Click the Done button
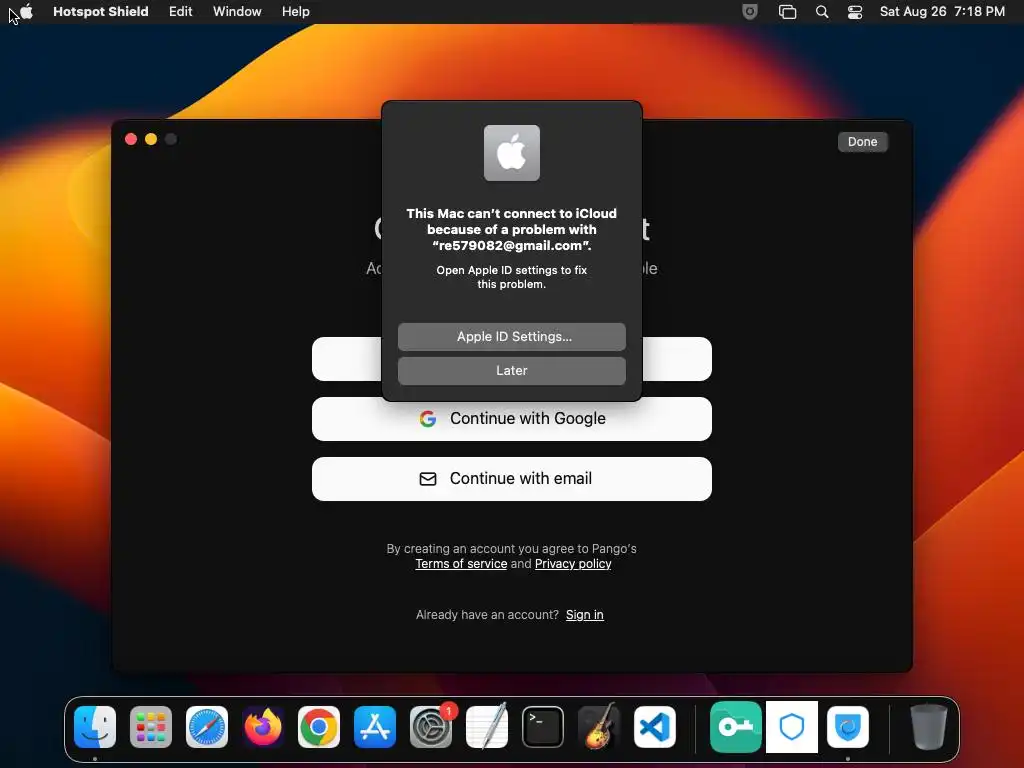This screenshot has width=1024, height=768. click(x=862, y=142)
